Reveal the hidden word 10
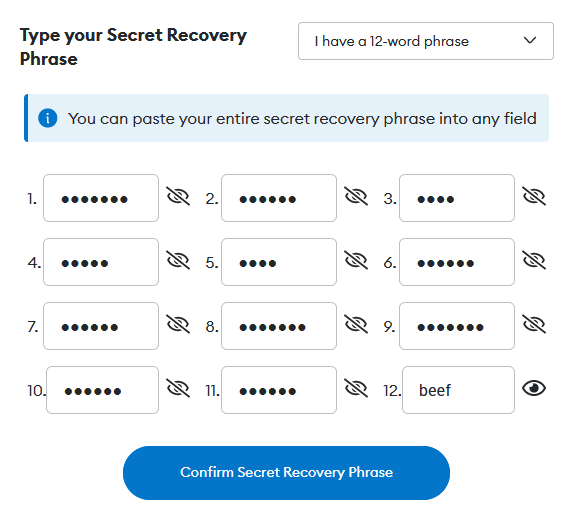Image resolution: width=580 pixels, height=526 pixels. point(178,388)
